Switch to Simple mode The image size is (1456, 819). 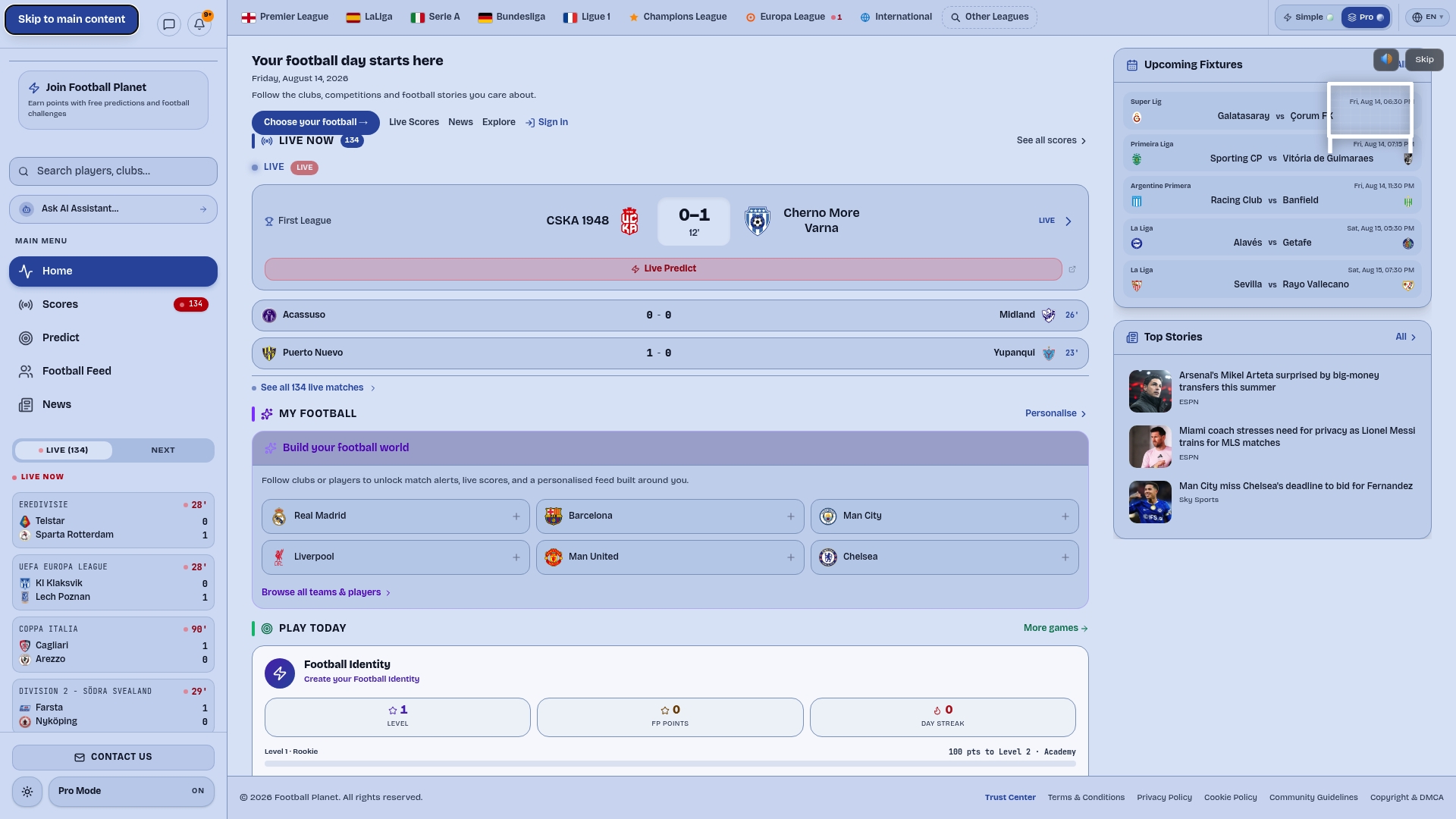(1308, 17)
